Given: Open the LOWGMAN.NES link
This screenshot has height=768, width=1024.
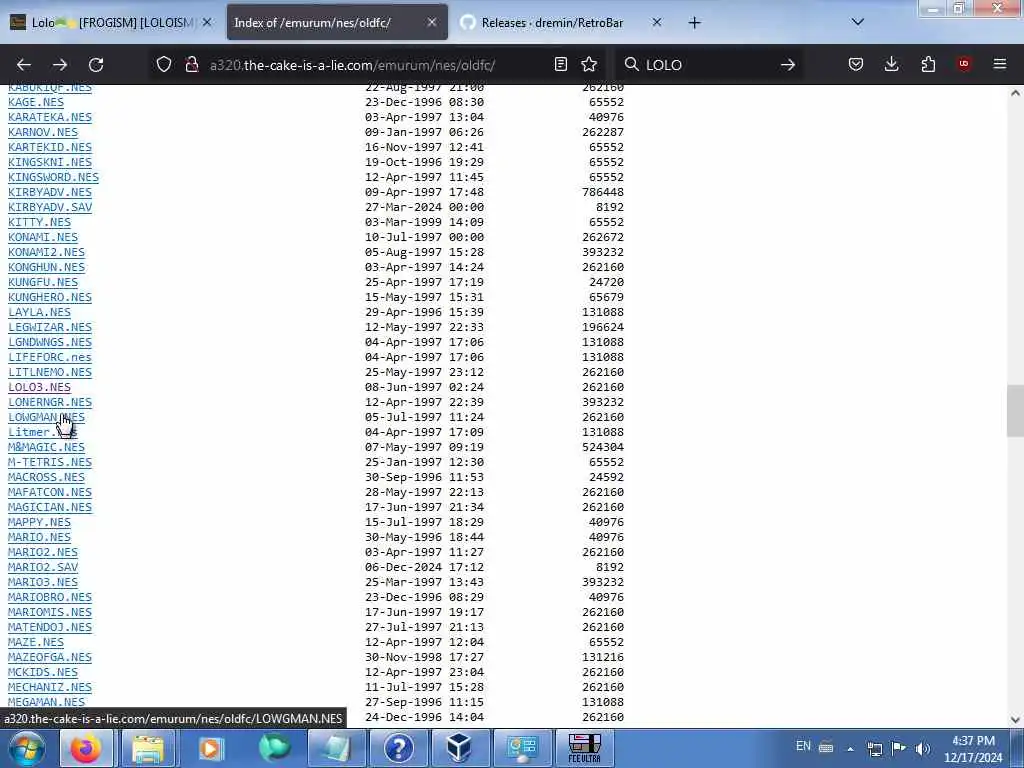Looking at the screenshot, I should [x=46, y=417].
